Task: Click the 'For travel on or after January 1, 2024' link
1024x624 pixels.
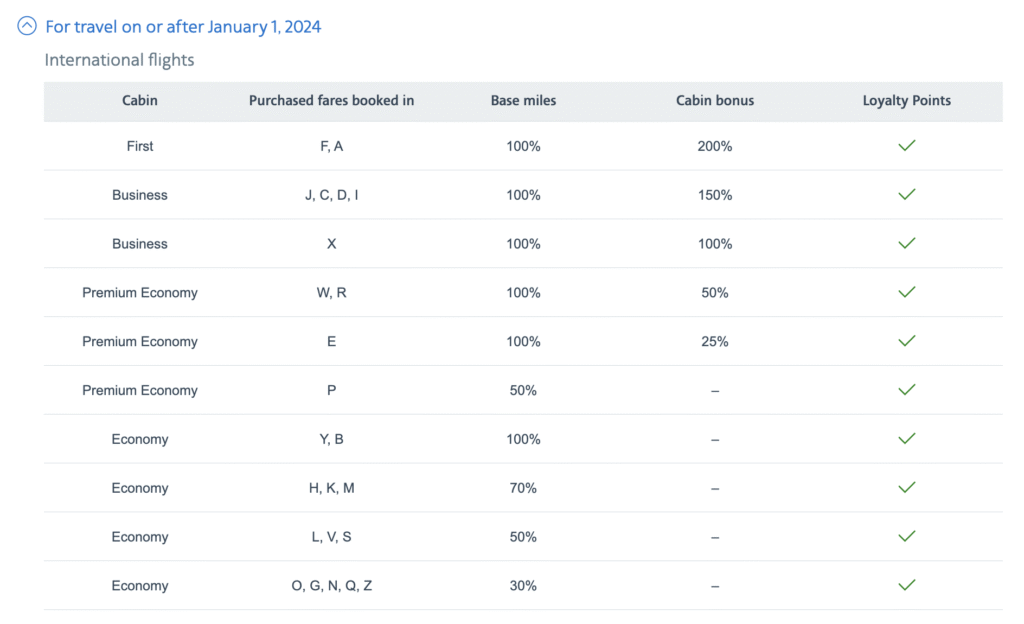Action: click(x=183, y=27)
